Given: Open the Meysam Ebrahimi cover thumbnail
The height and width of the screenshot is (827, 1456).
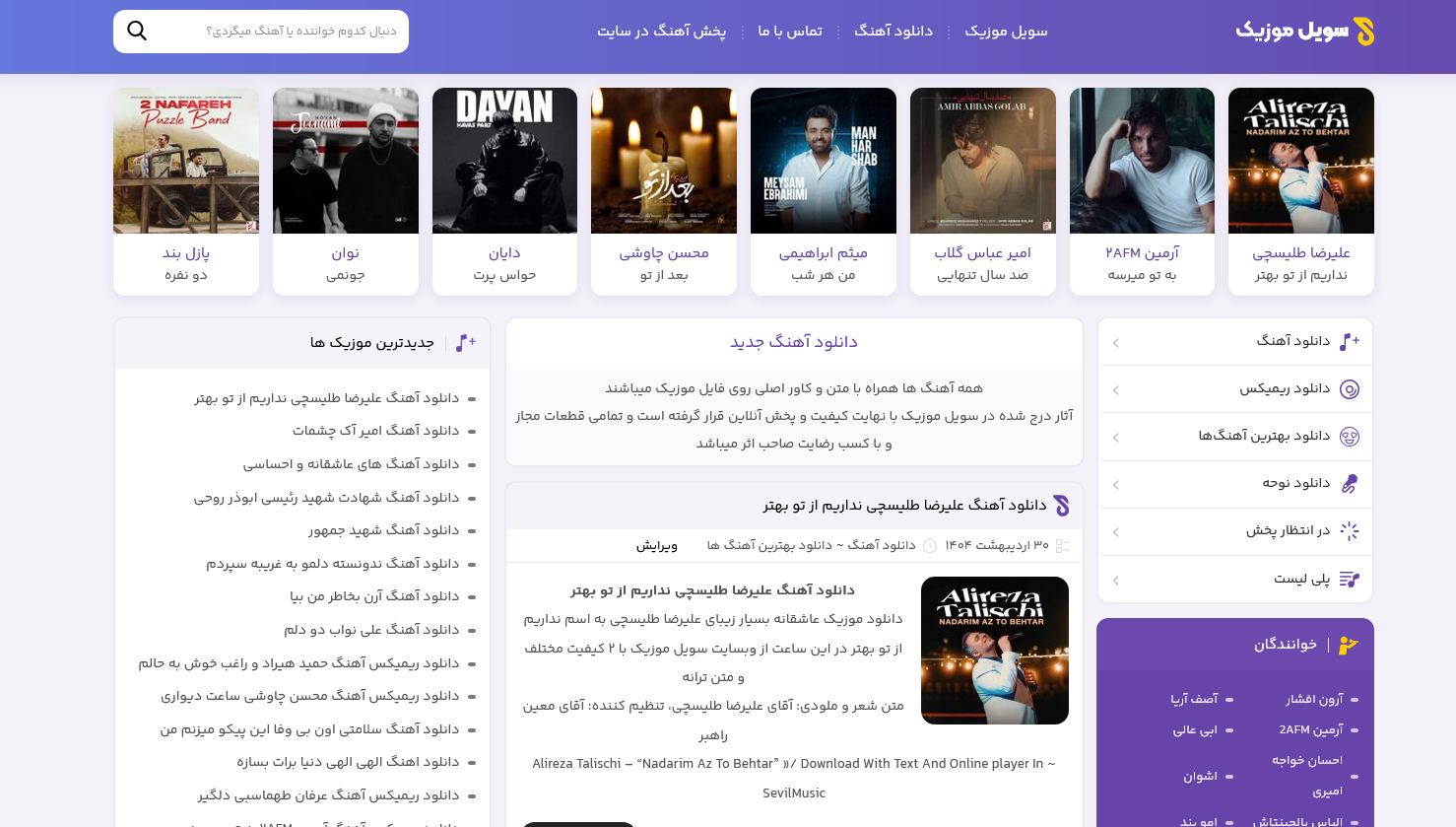Looking at the screenshot, I should (824, 161).
